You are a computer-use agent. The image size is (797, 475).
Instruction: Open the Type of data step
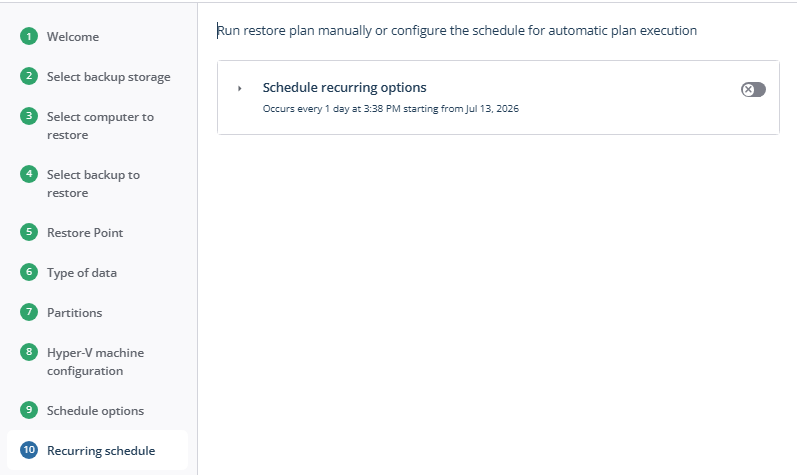pyautogui.click(x=82, y=273)
